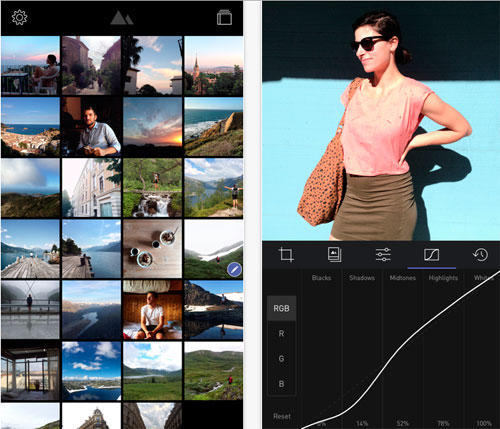Open thumbnail of palm tree silhouette and sky
The width and height of the screenshot is (500, 429).
(153, 66)
